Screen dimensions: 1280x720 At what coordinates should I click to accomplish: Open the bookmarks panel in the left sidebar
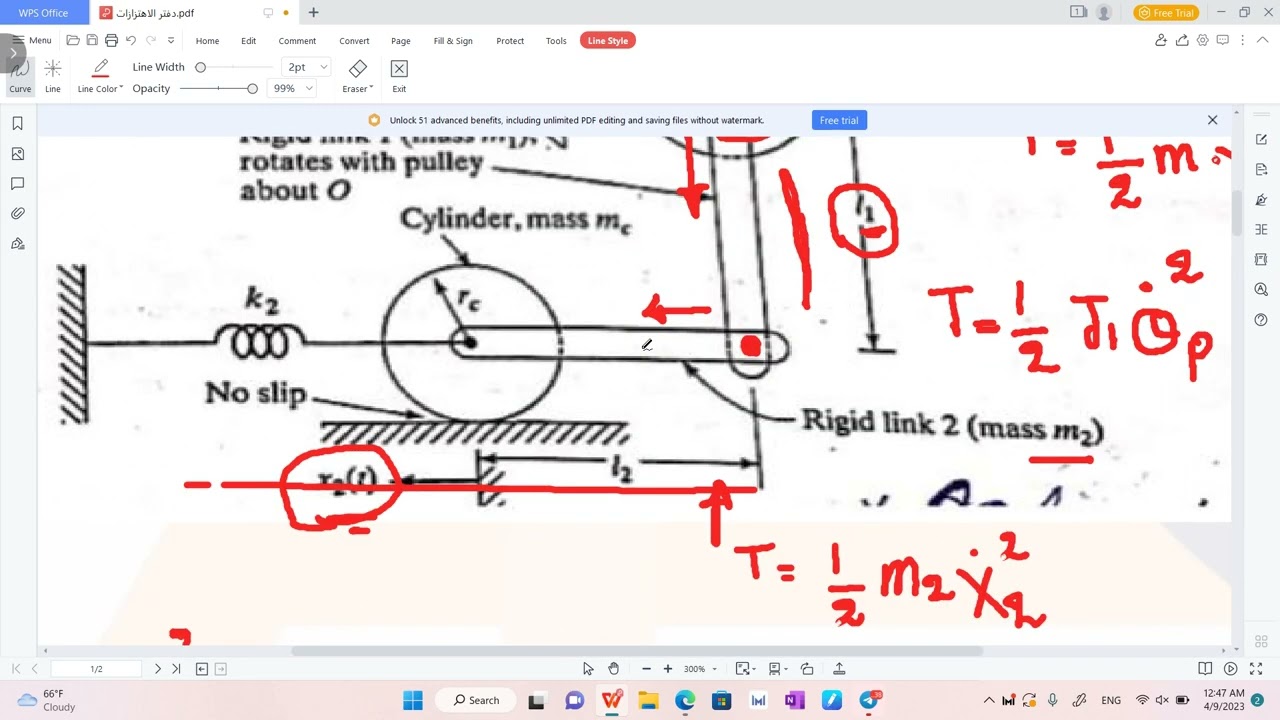pos(17,124)
